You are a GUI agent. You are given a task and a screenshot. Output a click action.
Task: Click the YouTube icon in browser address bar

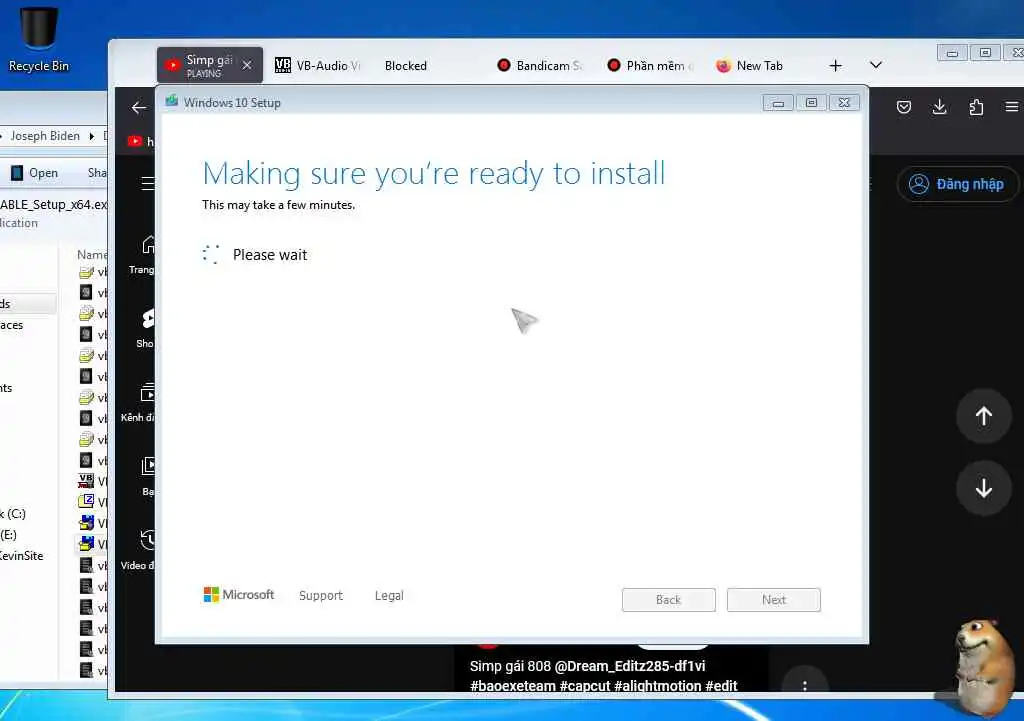(x=135, y=141)
